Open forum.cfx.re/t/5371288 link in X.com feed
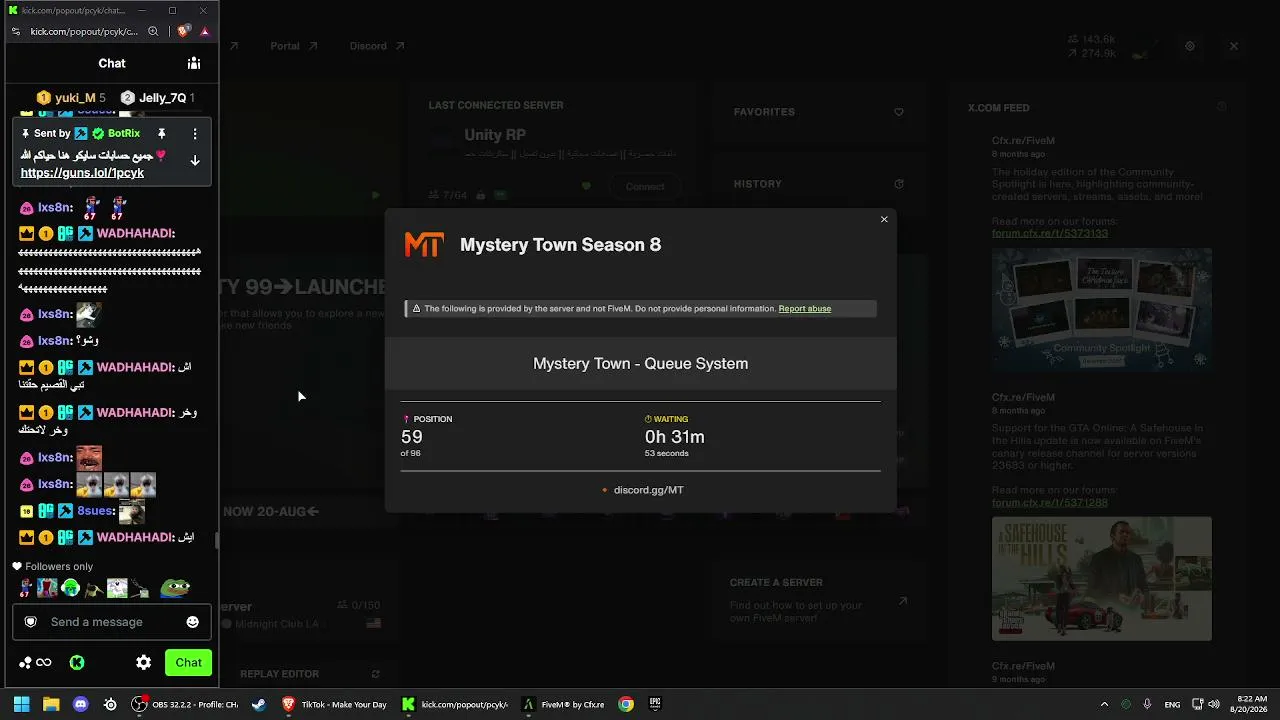 pos(1050,502)
